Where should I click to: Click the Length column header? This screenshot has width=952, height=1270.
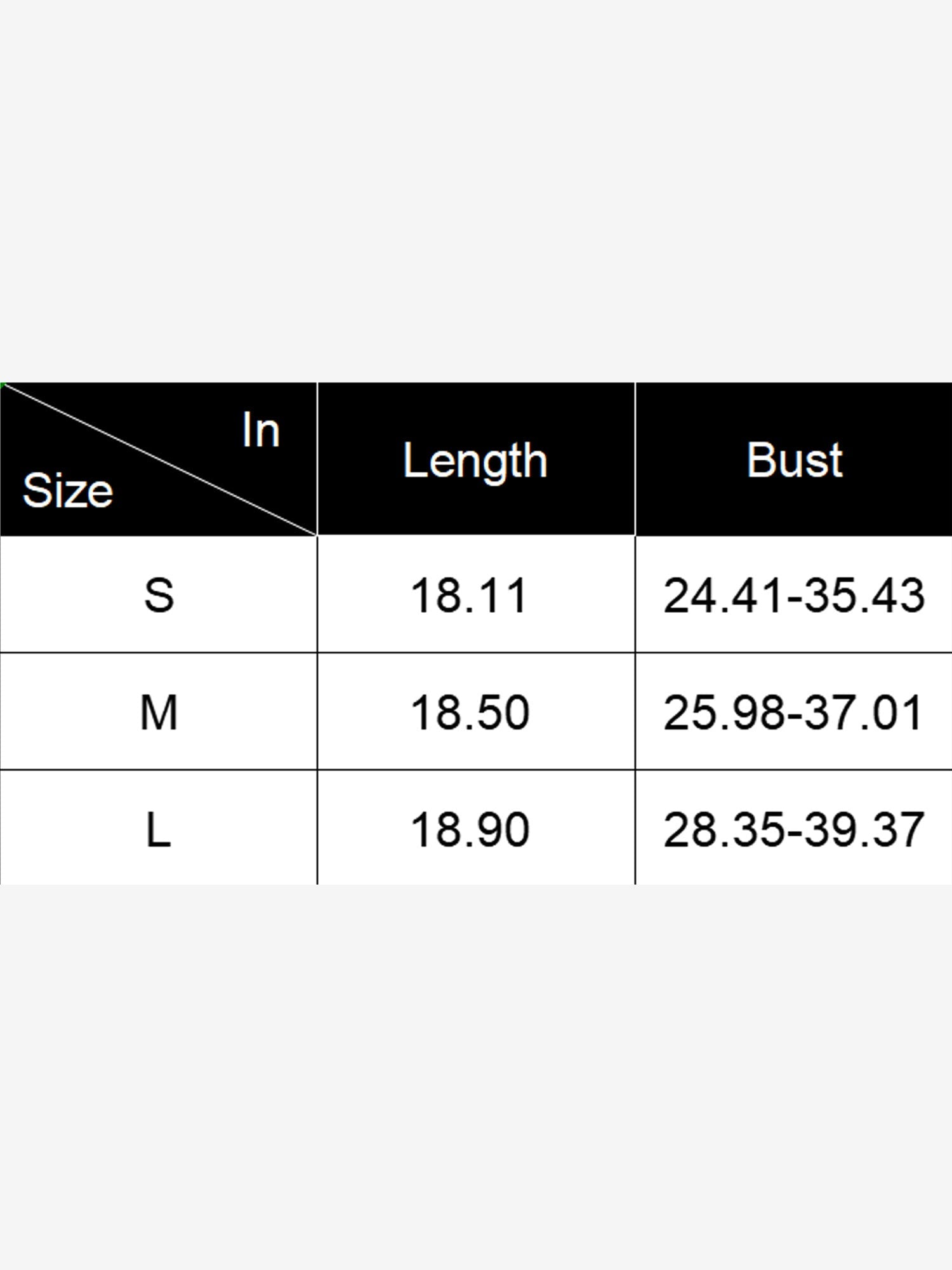(475, 460)
